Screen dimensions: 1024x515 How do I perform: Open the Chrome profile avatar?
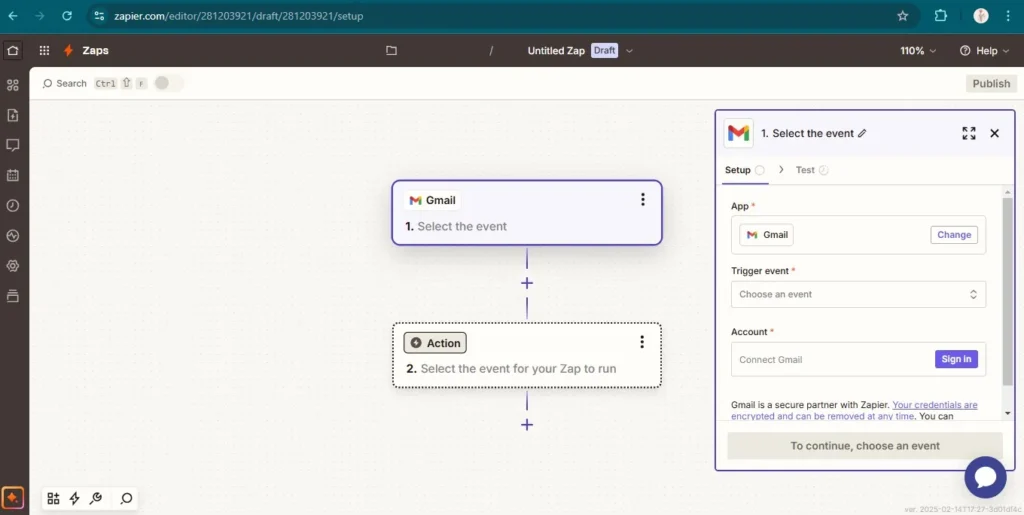click(981, 16)
